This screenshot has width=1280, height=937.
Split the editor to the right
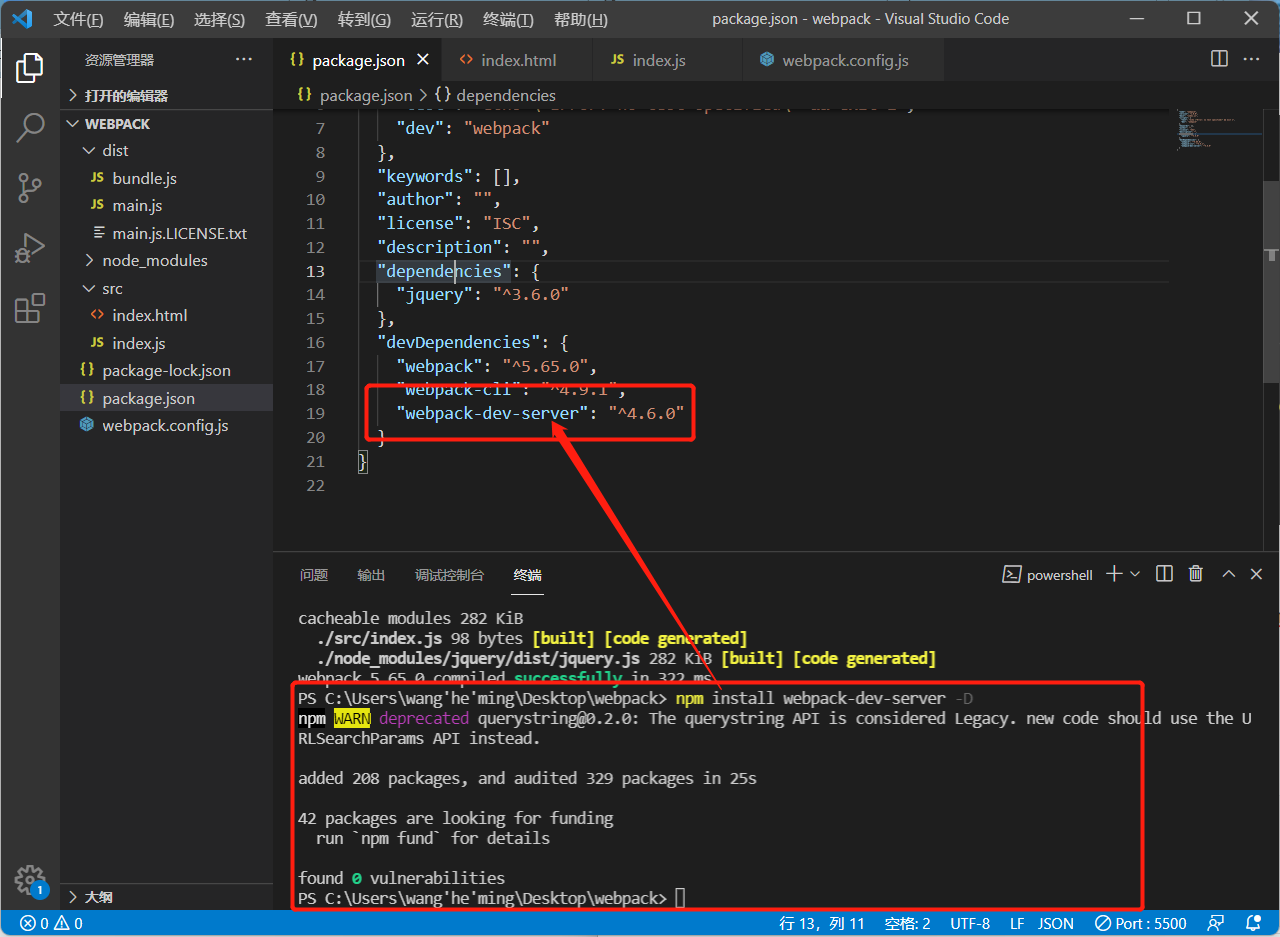point(1219,59)
